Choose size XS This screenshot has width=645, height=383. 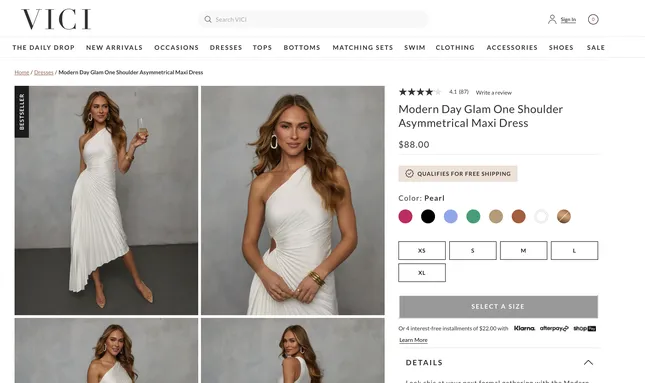422,251
